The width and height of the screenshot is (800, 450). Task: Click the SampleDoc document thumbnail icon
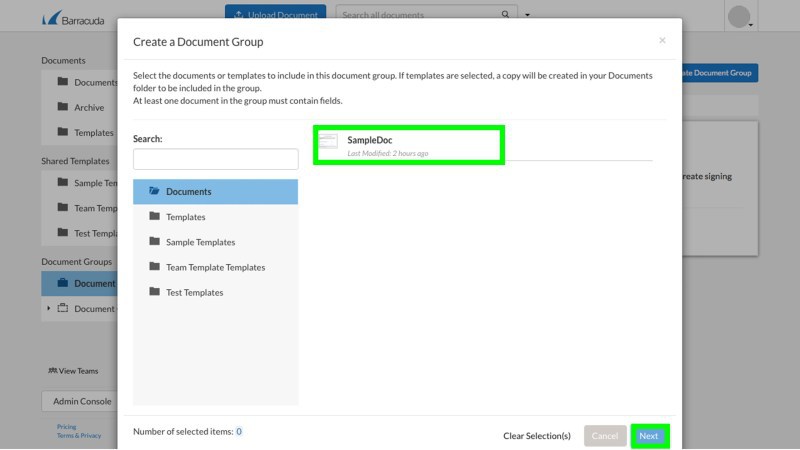click(328, 144)
